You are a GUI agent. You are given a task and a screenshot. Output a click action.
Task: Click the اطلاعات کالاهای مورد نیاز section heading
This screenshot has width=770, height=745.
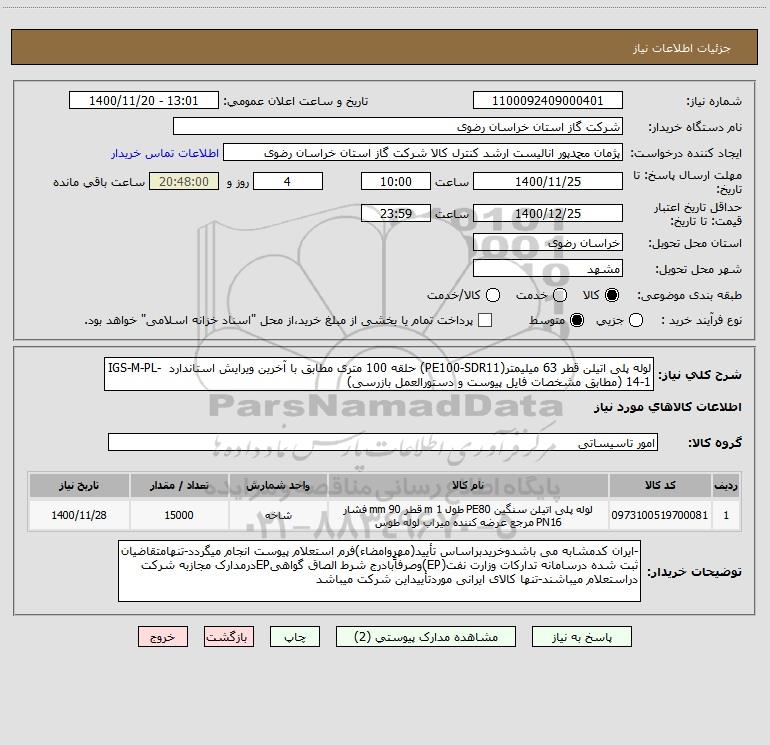667,407
